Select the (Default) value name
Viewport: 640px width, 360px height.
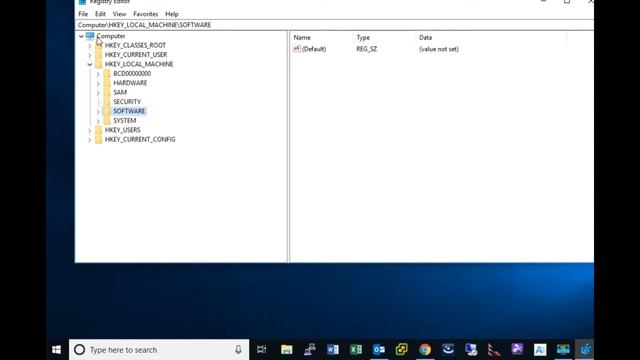click(x=314, y=49)
